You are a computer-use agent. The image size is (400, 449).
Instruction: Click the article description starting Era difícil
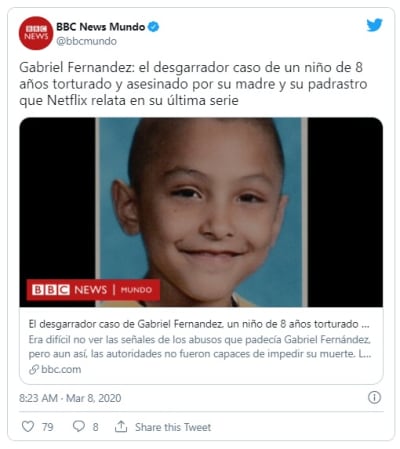tap(200, 347)
